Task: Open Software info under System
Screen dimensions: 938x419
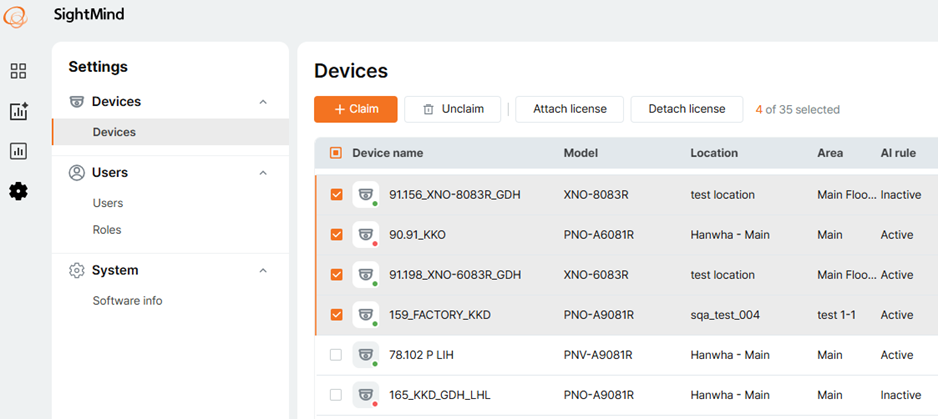Action: point(127,300)
